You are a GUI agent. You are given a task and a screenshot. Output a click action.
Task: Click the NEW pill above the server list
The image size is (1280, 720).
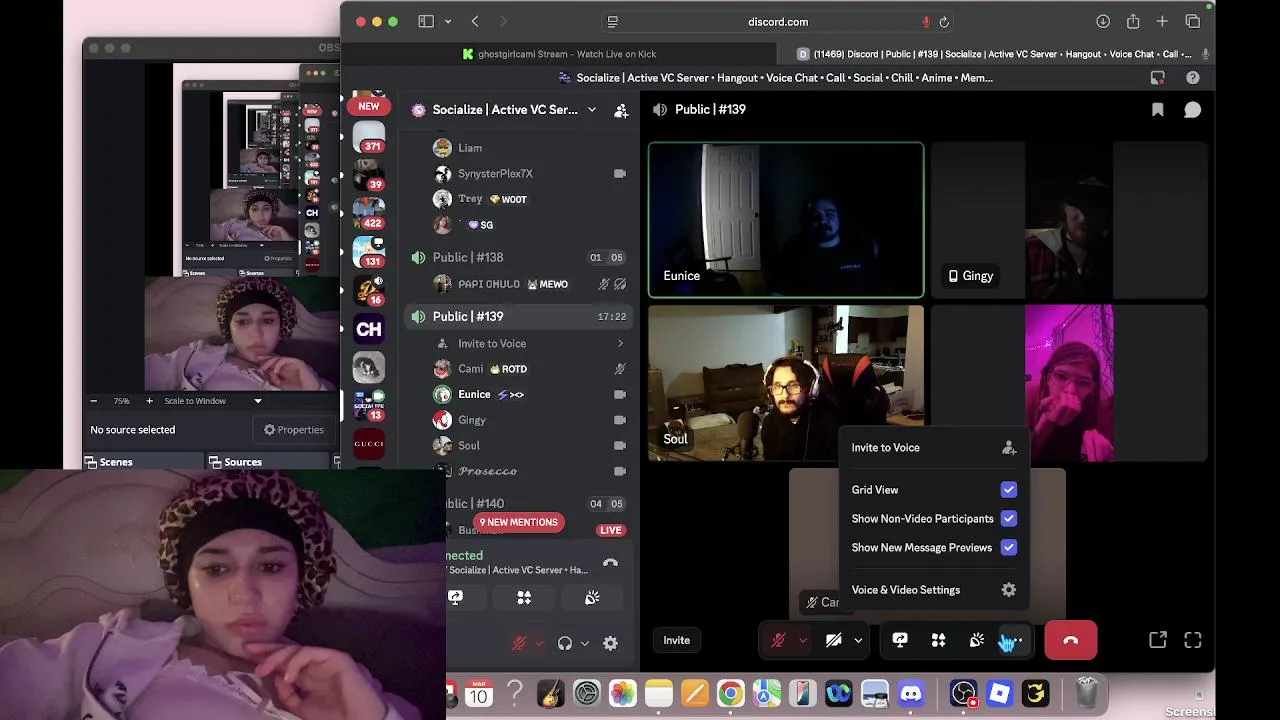point(369,106)
